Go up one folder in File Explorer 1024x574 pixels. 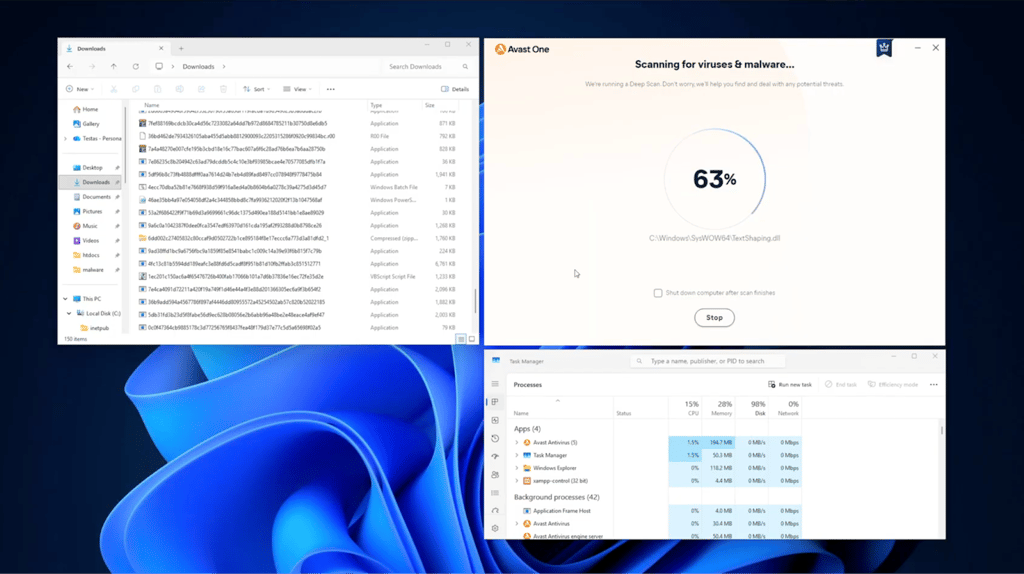pos(114,67)
